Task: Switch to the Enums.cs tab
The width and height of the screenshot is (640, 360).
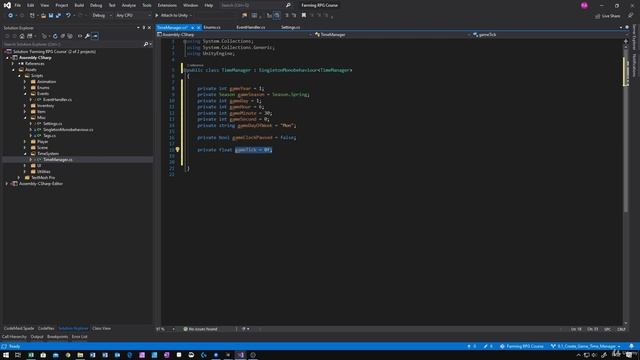Action: coord(212,27)
